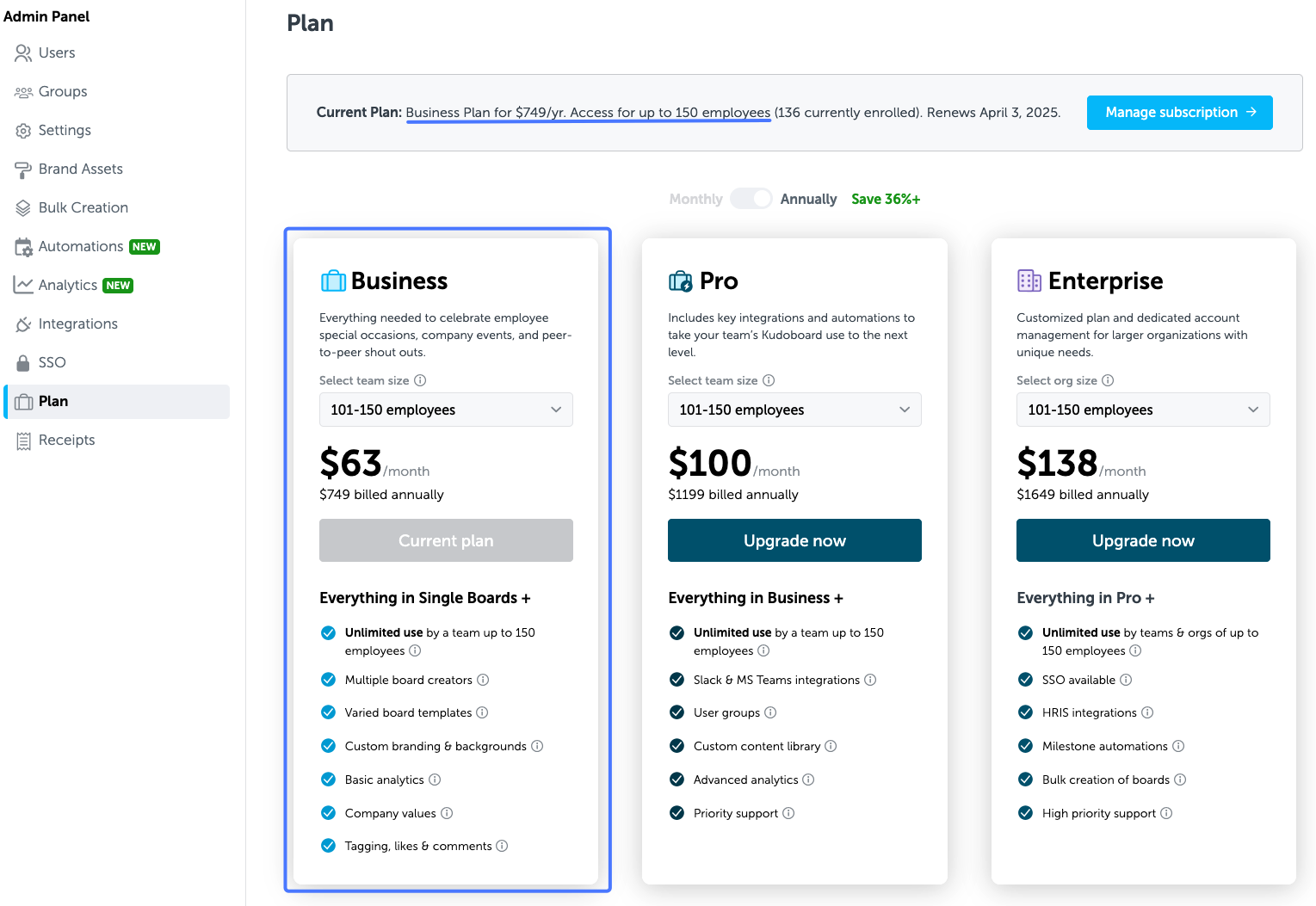Click info icon next to Priority support

coord(788,813)
